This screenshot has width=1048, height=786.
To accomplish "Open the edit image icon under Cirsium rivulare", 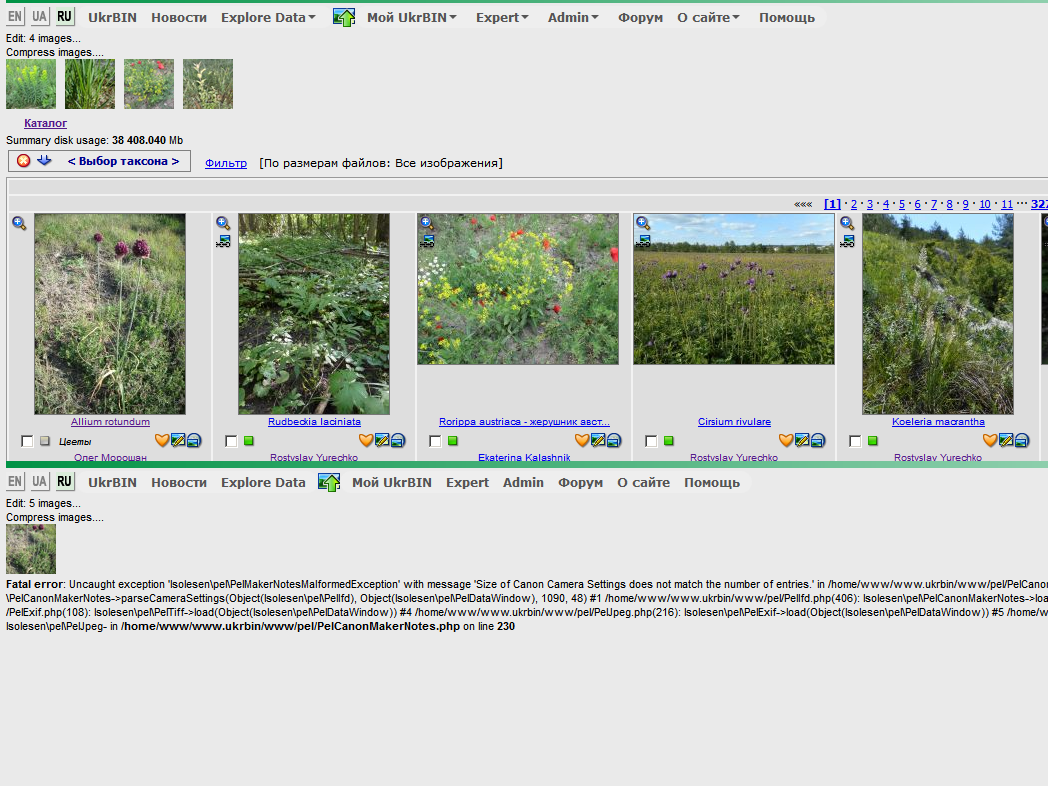I will [802, 441].
